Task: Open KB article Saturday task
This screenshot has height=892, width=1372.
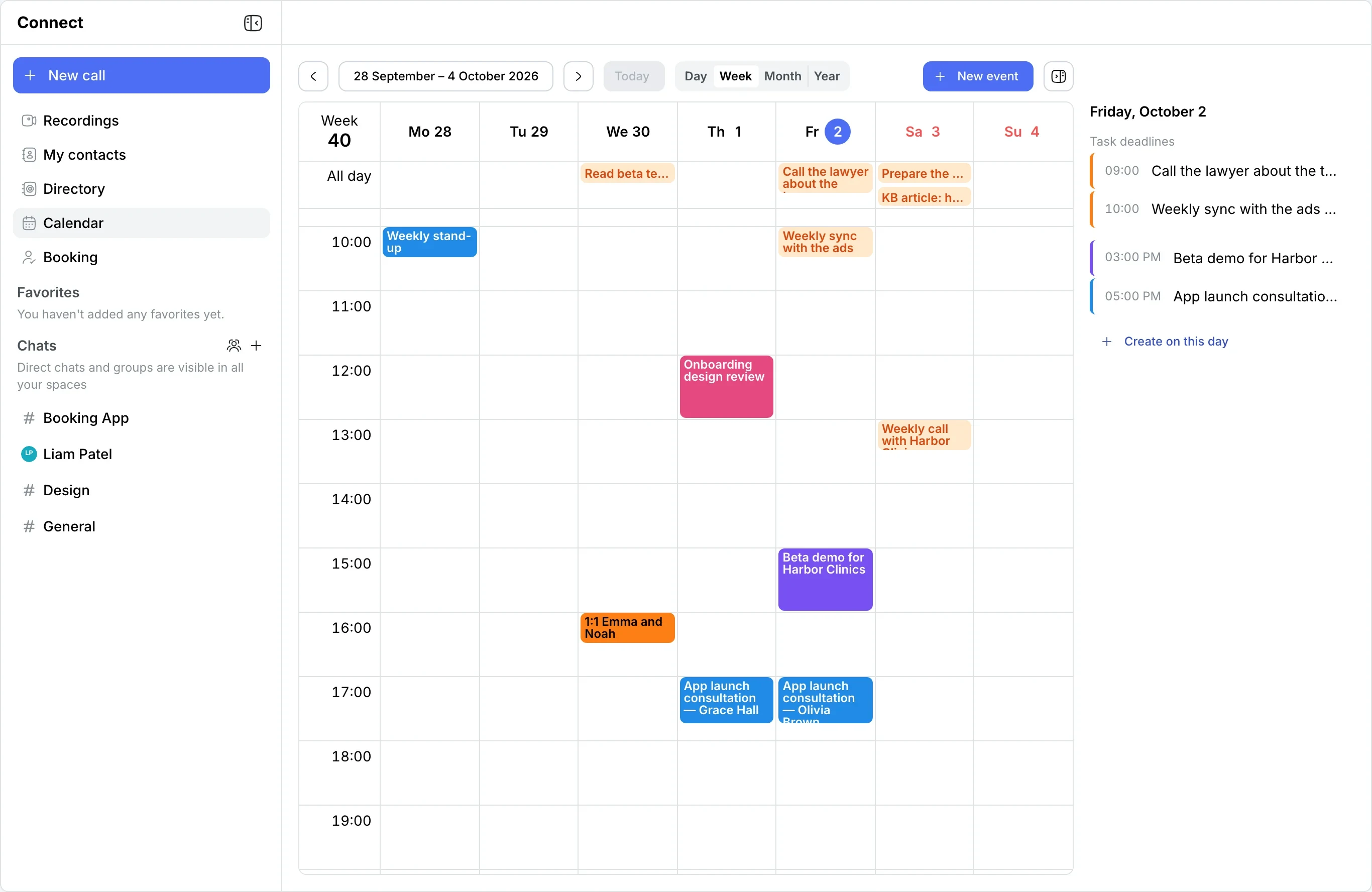Action: [924, 197]
